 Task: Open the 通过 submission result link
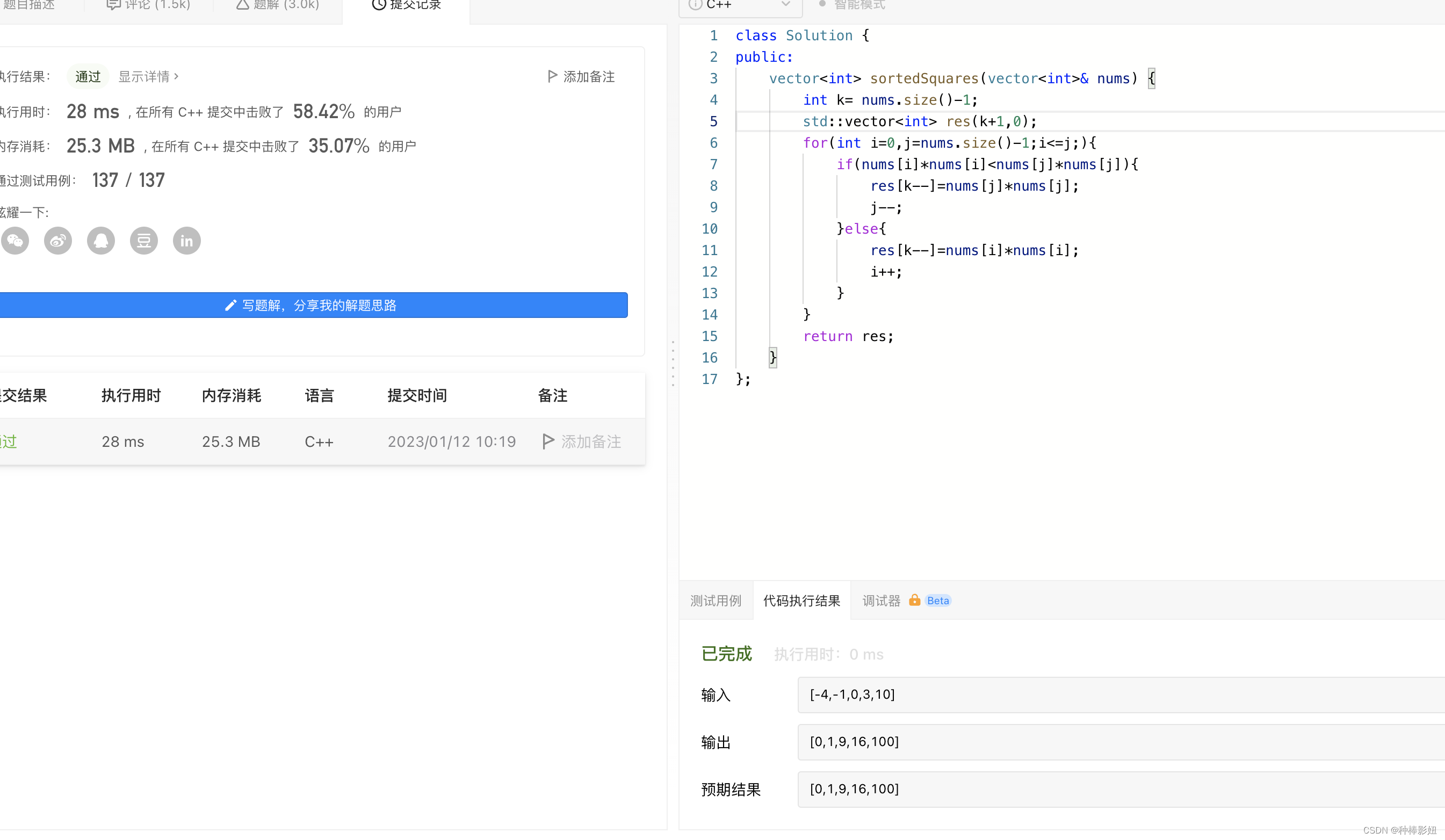(x=8, y=441)
